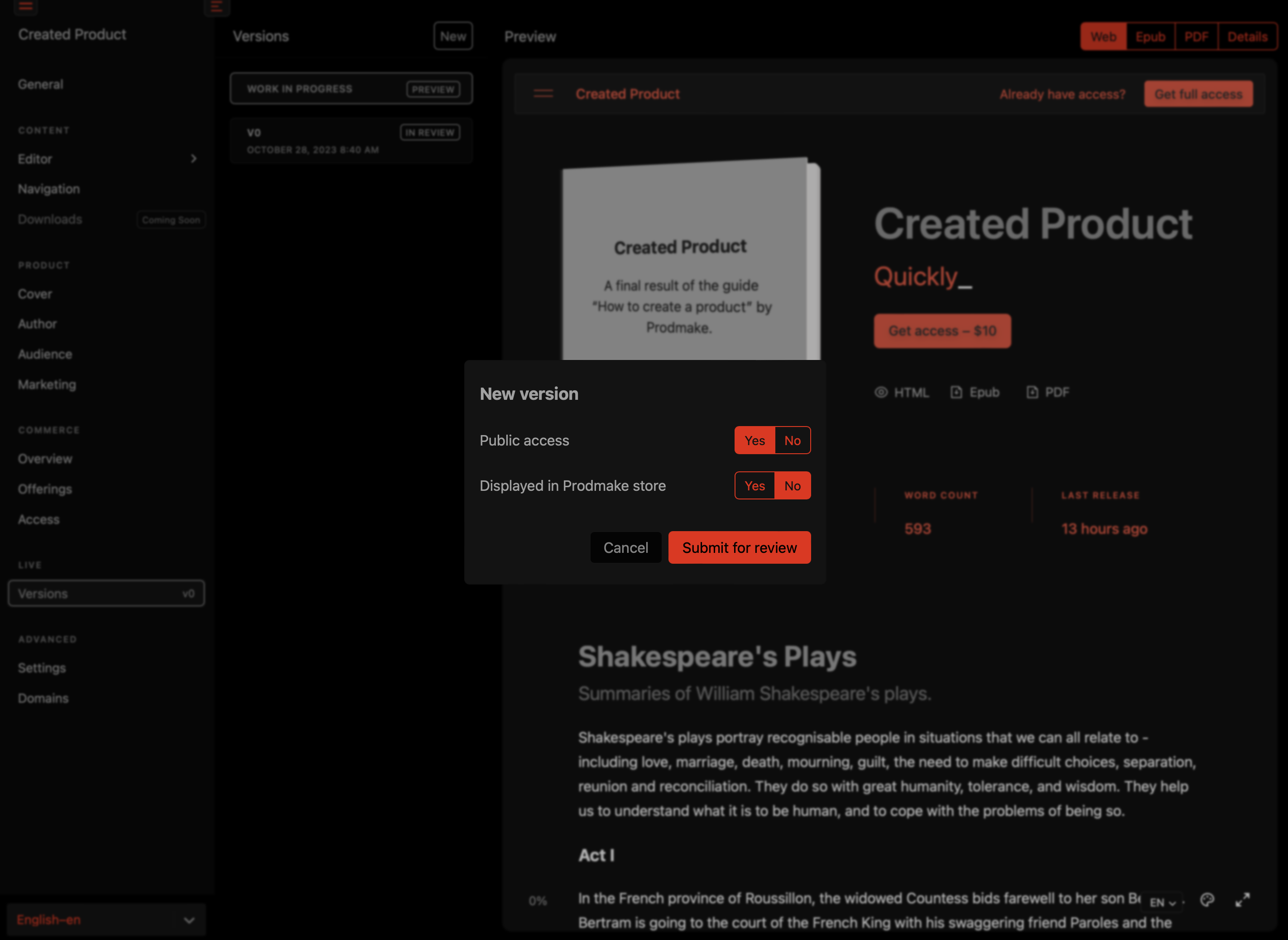Click the preview header hamburger icon

[543, 94]
